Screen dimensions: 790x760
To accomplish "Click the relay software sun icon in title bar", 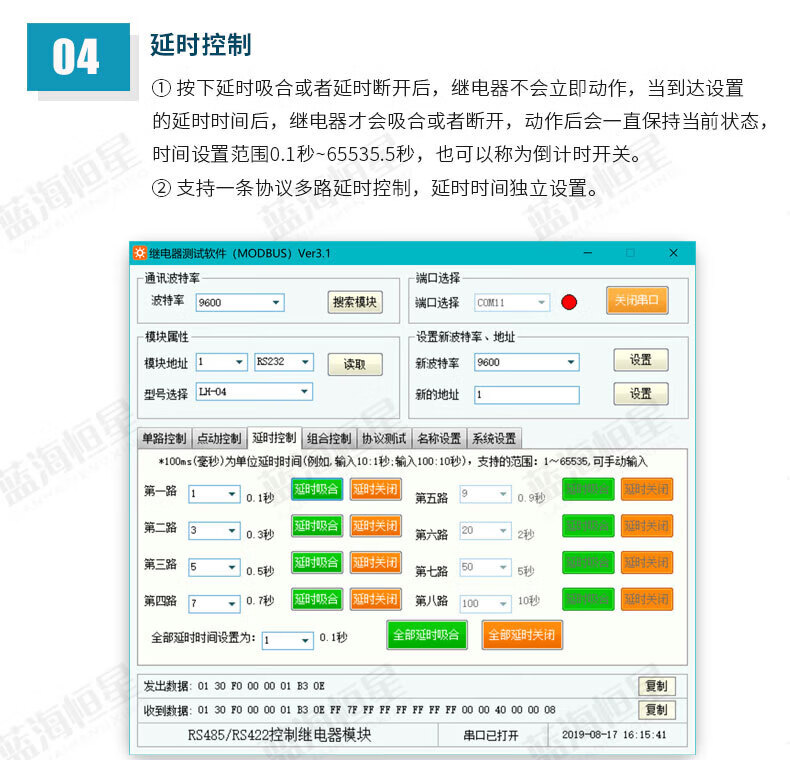I will [x=140, y=253].
